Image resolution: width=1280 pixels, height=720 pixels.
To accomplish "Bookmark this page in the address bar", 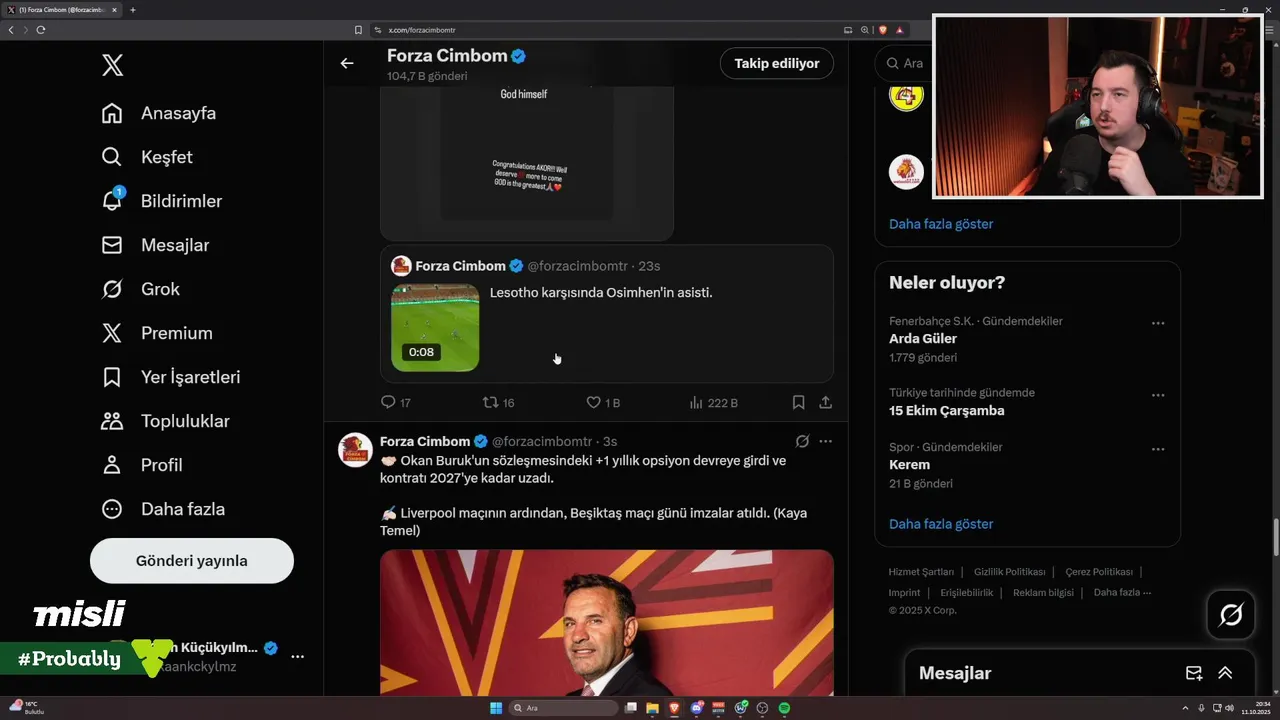I will pyautogui.click(x=358, y=30).
